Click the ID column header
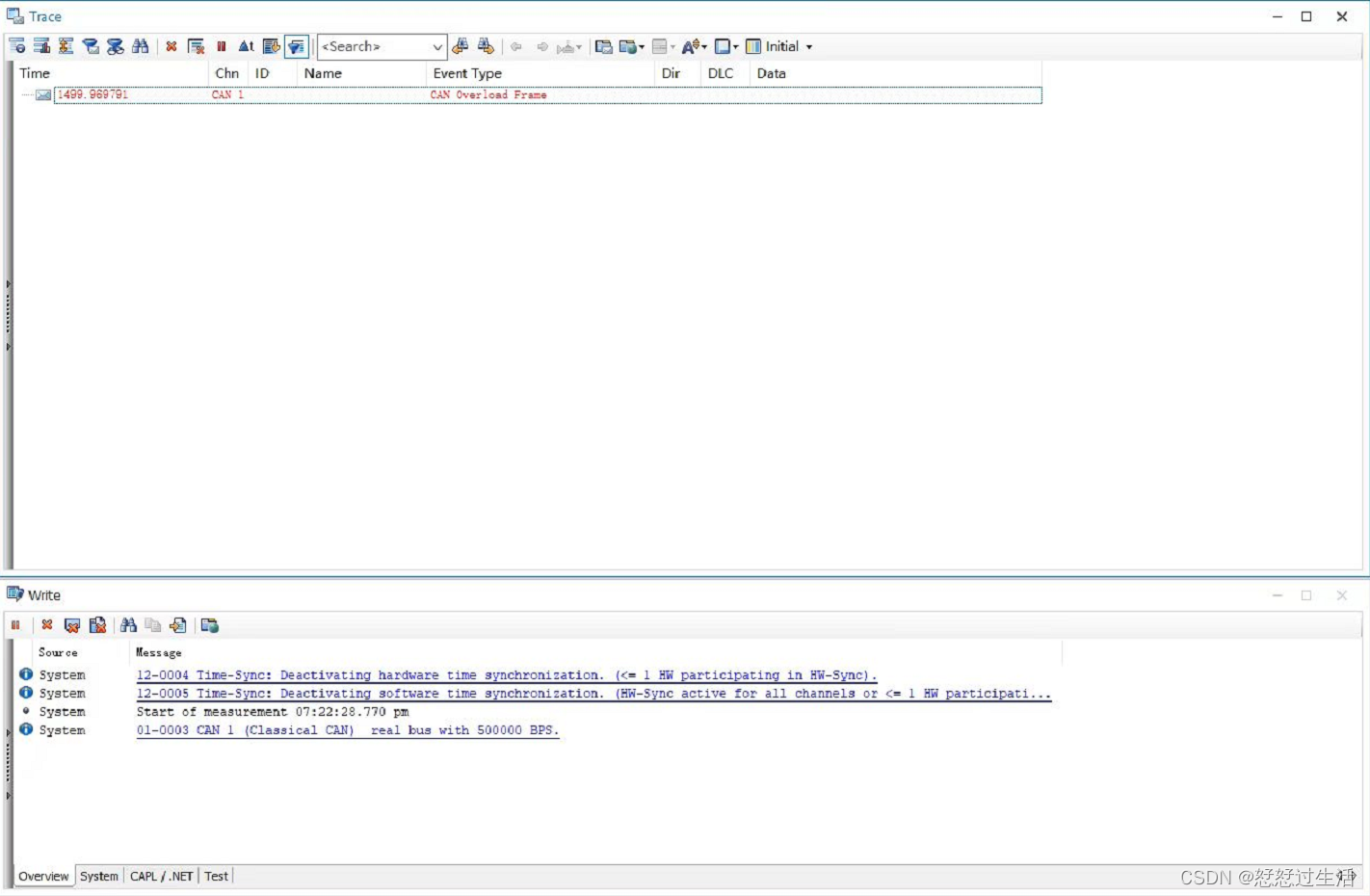 click(273, 73)
